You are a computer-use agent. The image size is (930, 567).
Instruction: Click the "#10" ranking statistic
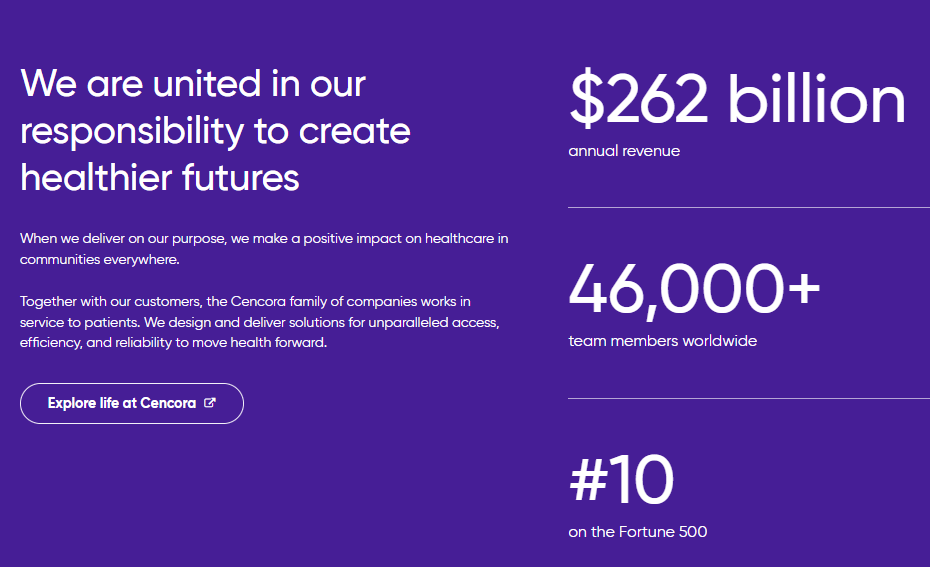[x=621, y=480]
